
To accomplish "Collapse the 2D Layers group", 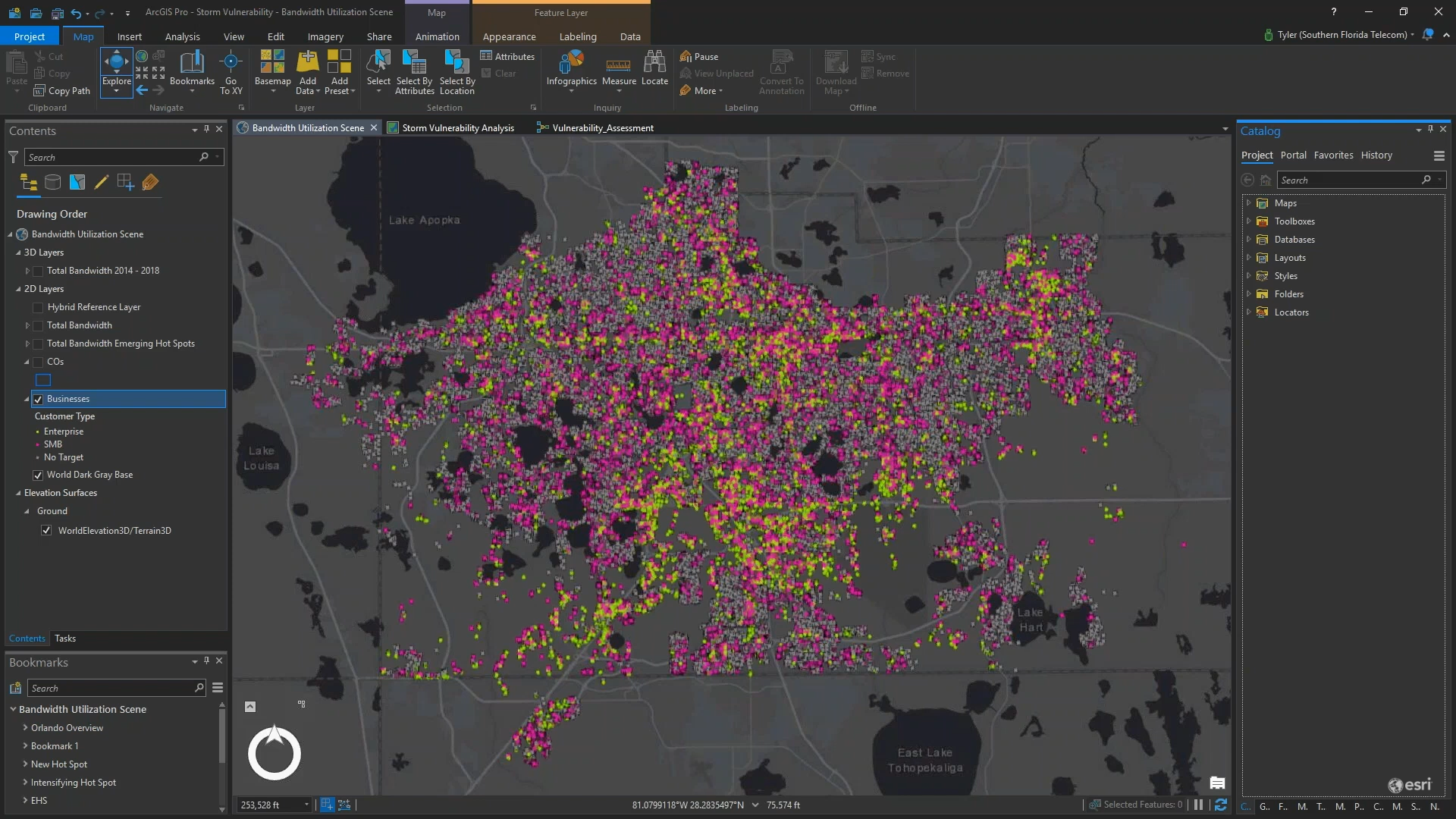I will (18, 289).
